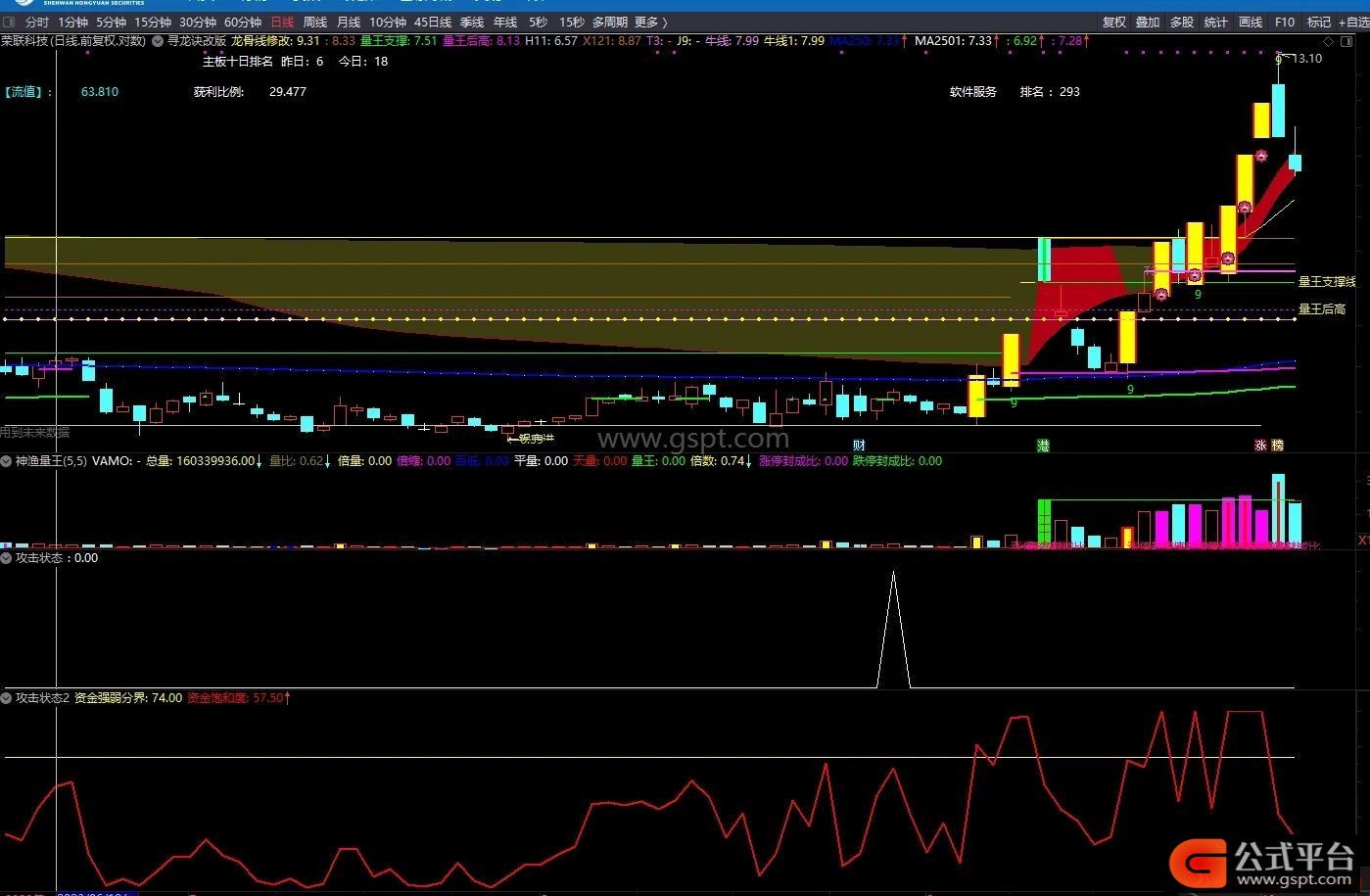Click the 排名: 293 text
1370x896 pixels.
coord(1050,92)
